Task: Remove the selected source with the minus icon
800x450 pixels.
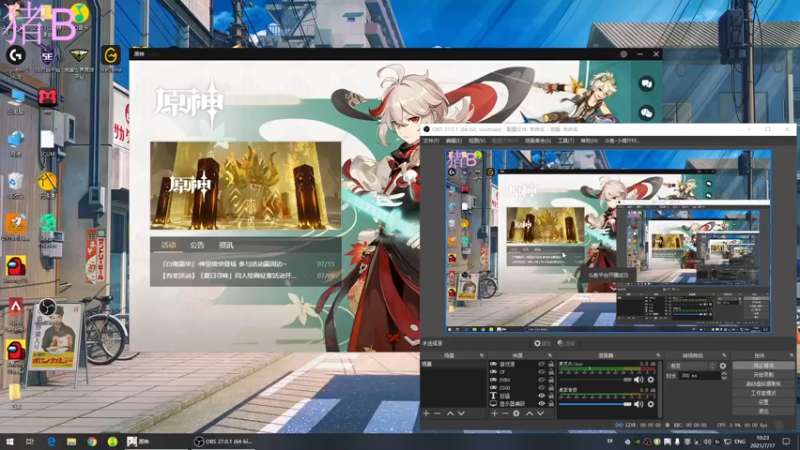Action: click(505, 413)
